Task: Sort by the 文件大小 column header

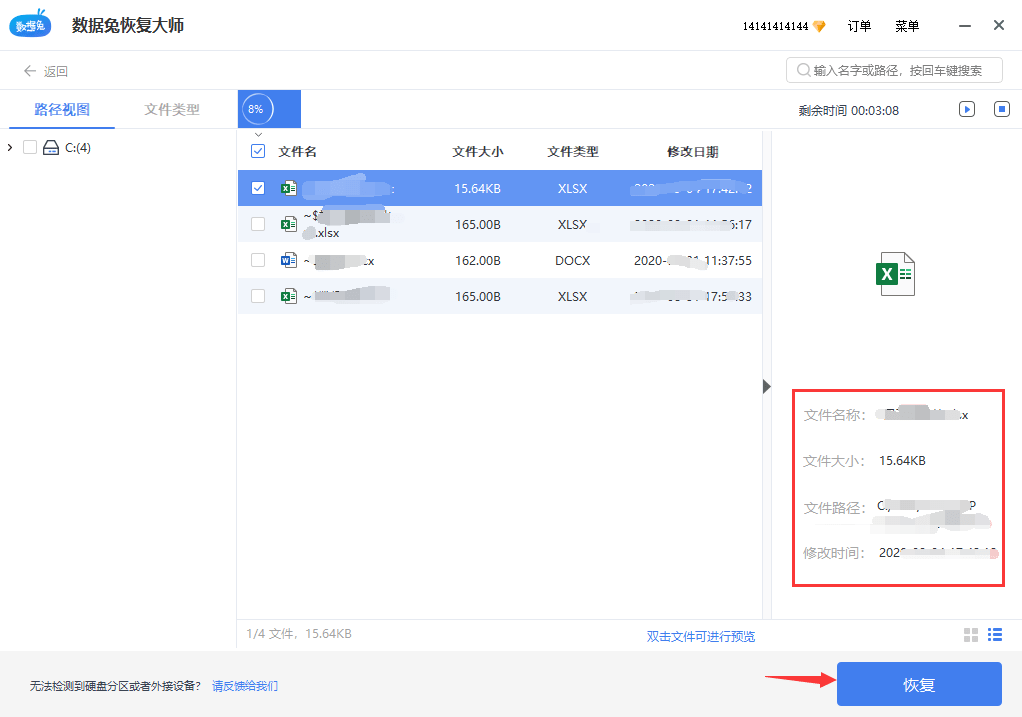Action: point(478,151)
